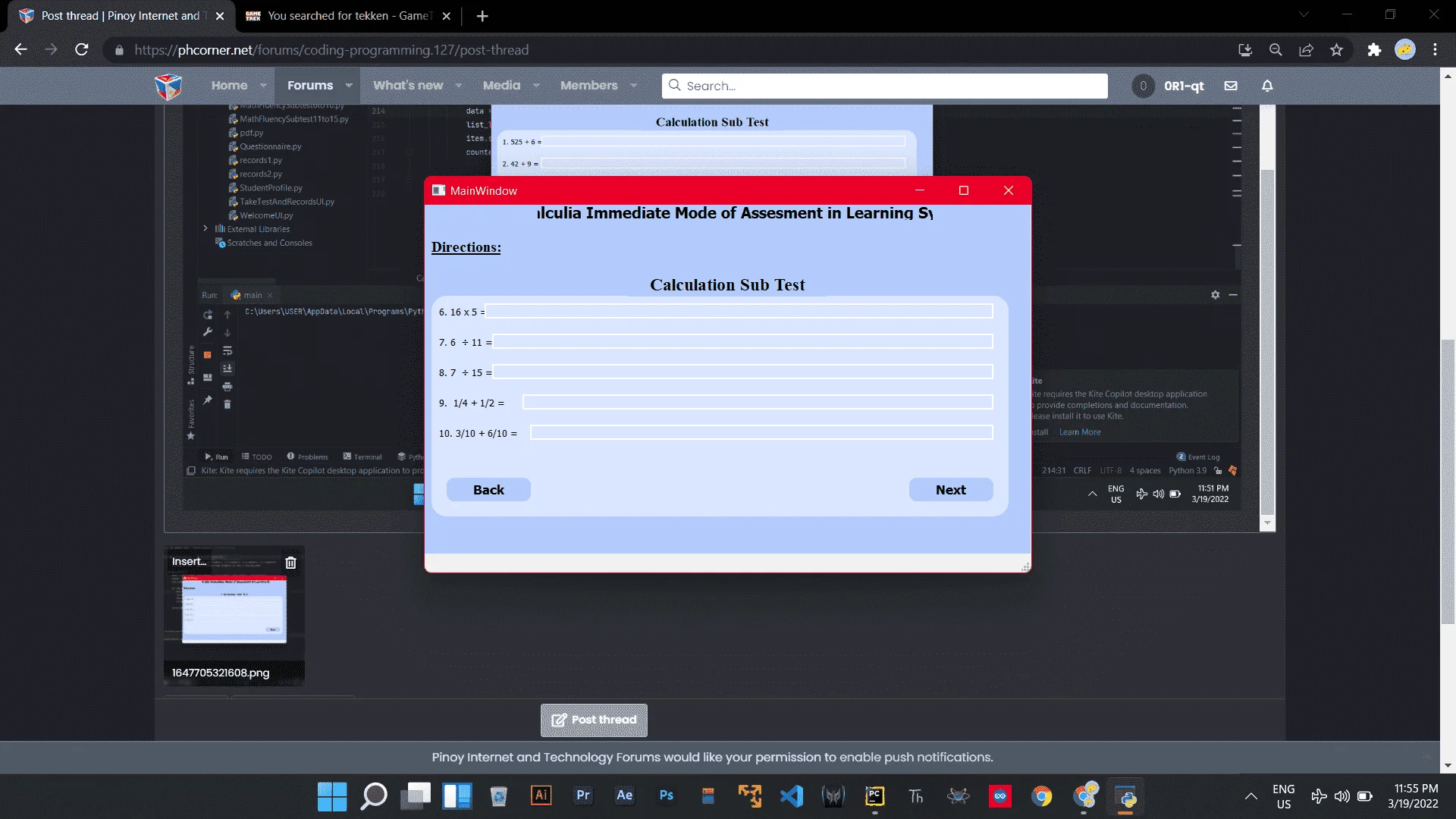The image size is (1456, 819).
Task: Open the alerts bell icon
Action: [1267, 86]
